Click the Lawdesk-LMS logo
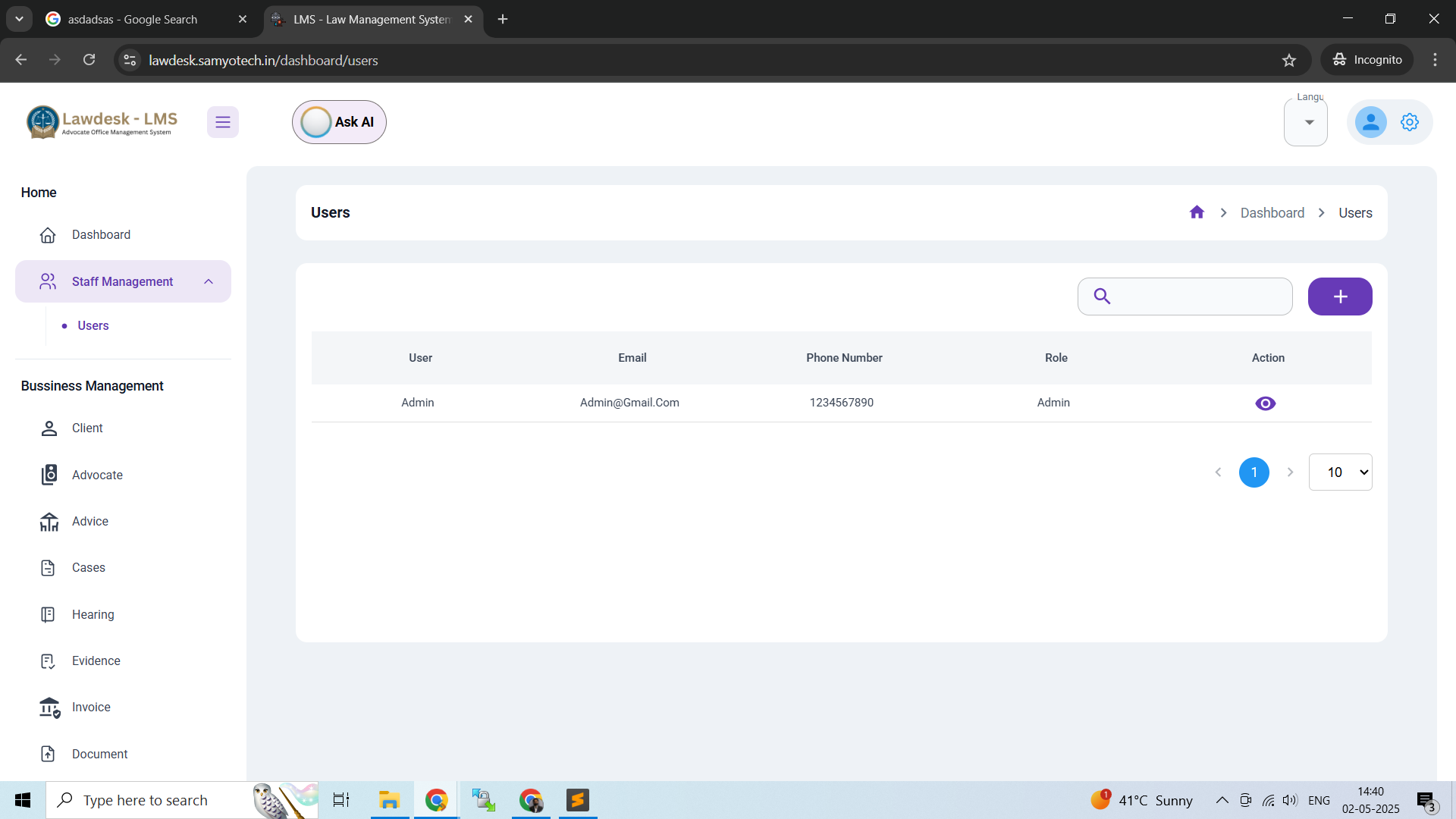Image resolution: width=1456 pixels, height=819 pixels. click(x=102, y=121)
